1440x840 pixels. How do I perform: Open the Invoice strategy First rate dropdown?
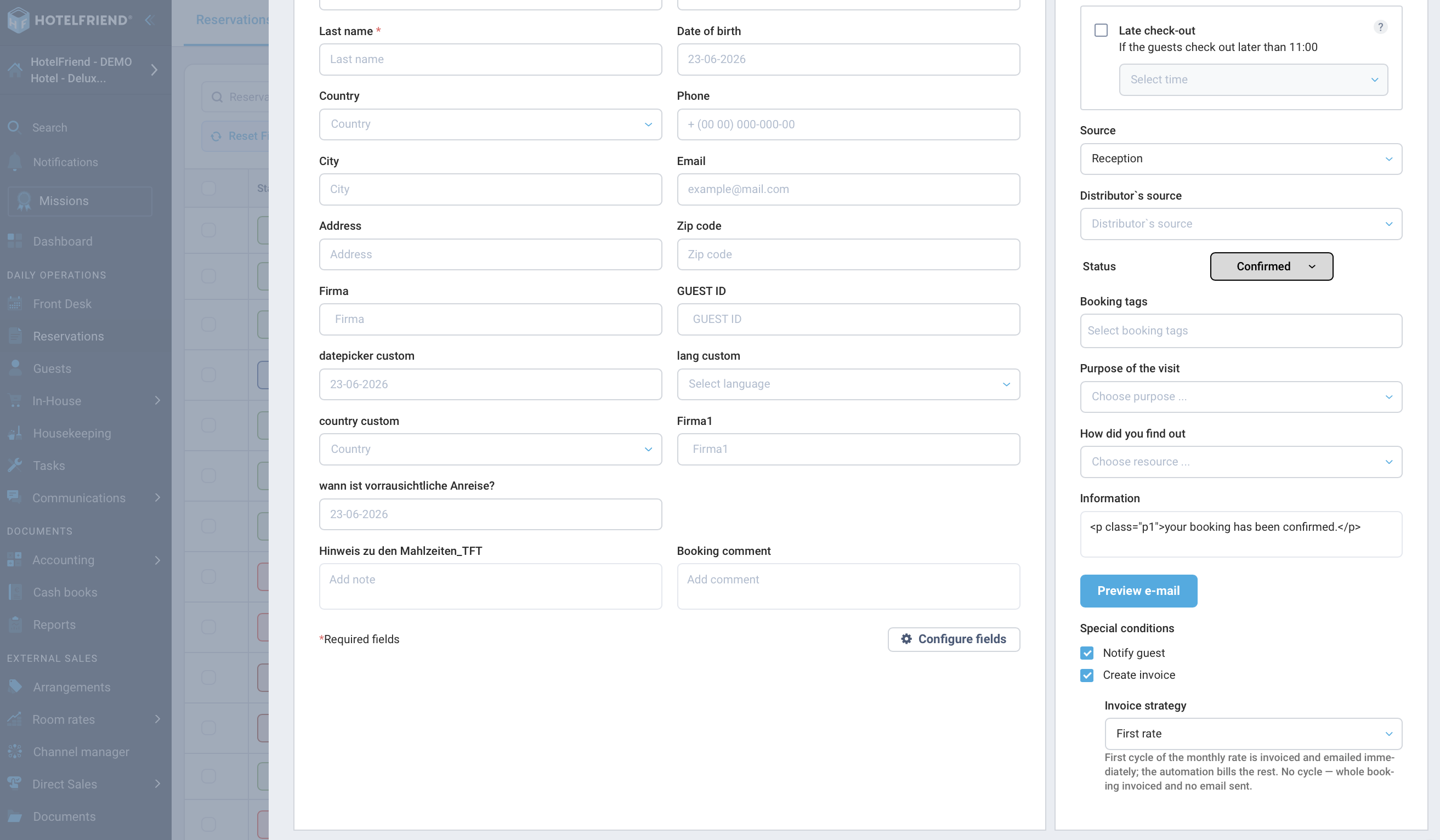click(1253, 734)
